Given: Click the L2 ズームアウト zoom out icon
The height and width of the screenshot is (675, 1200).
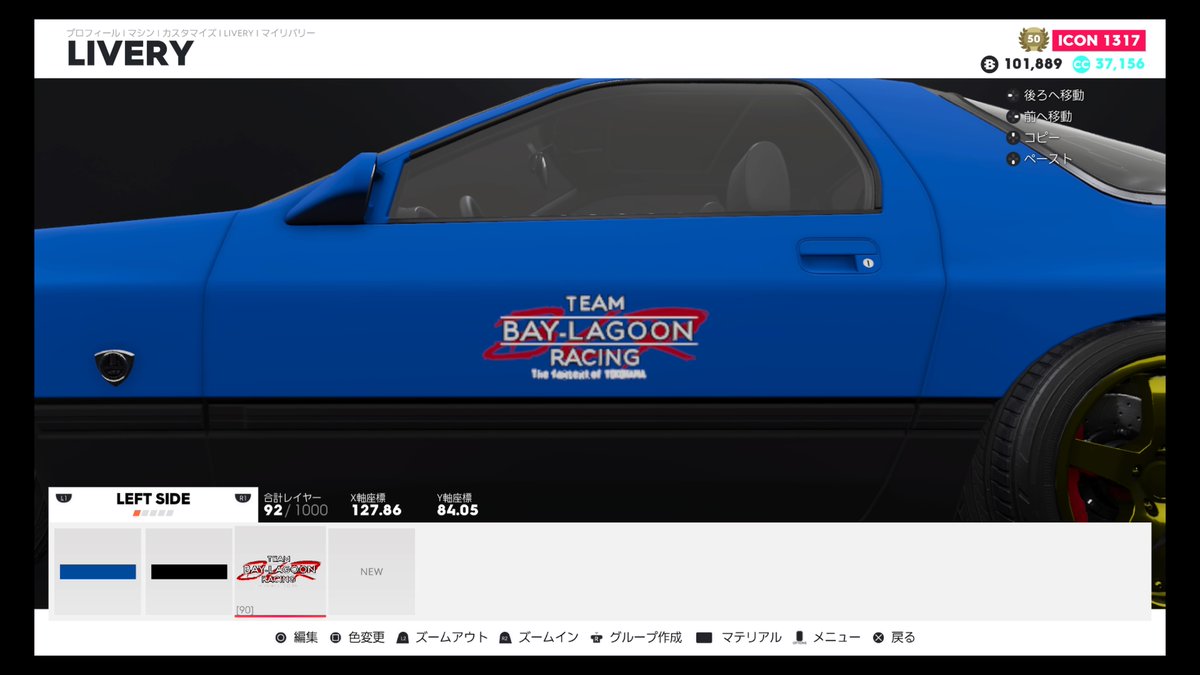Looking at the screenshot, I should pyautogui.click(x=403, y=637).
